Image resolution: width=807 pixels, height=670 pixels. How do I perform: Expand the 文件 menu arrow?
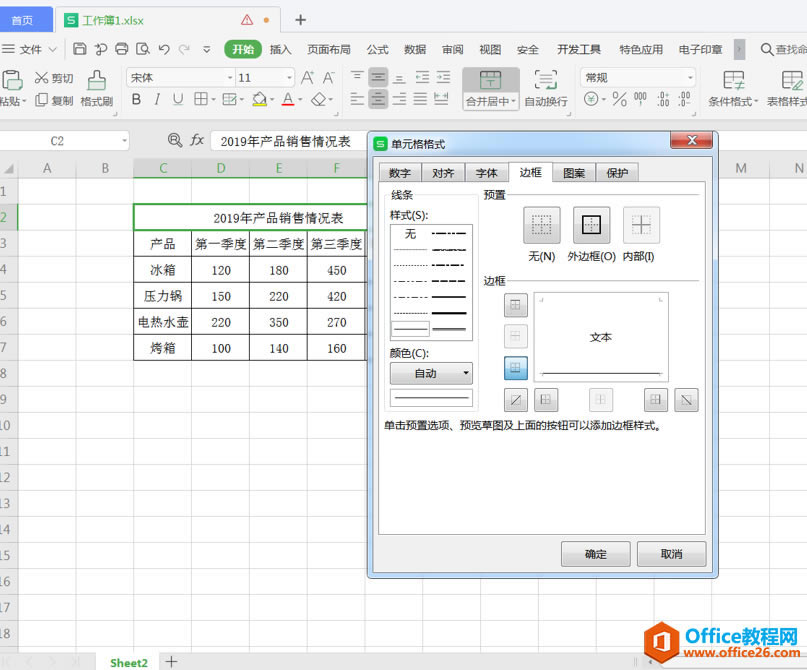[x=52, y=49]
